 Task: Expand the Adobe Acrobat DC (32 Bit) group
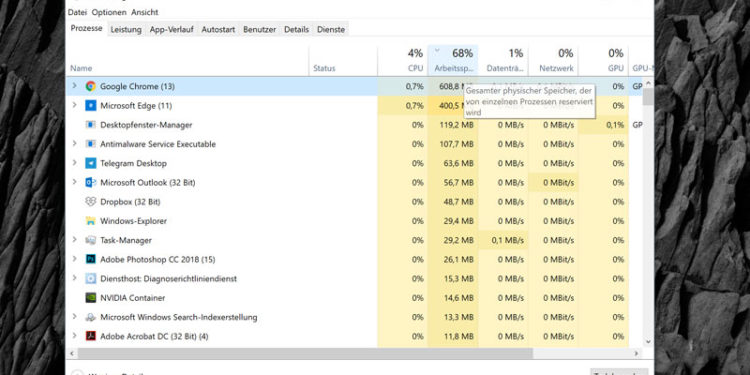74,336
